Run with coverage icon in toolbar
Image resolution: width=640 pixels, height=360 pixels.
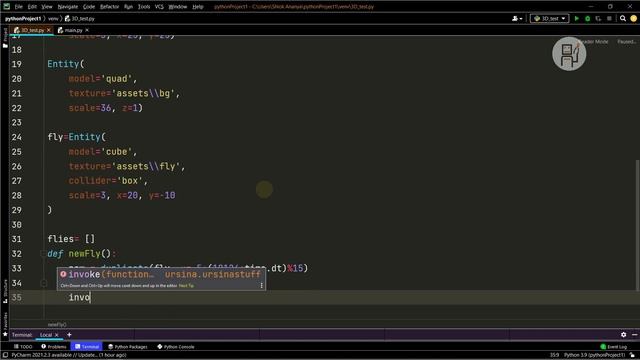[x=598, y=18]
